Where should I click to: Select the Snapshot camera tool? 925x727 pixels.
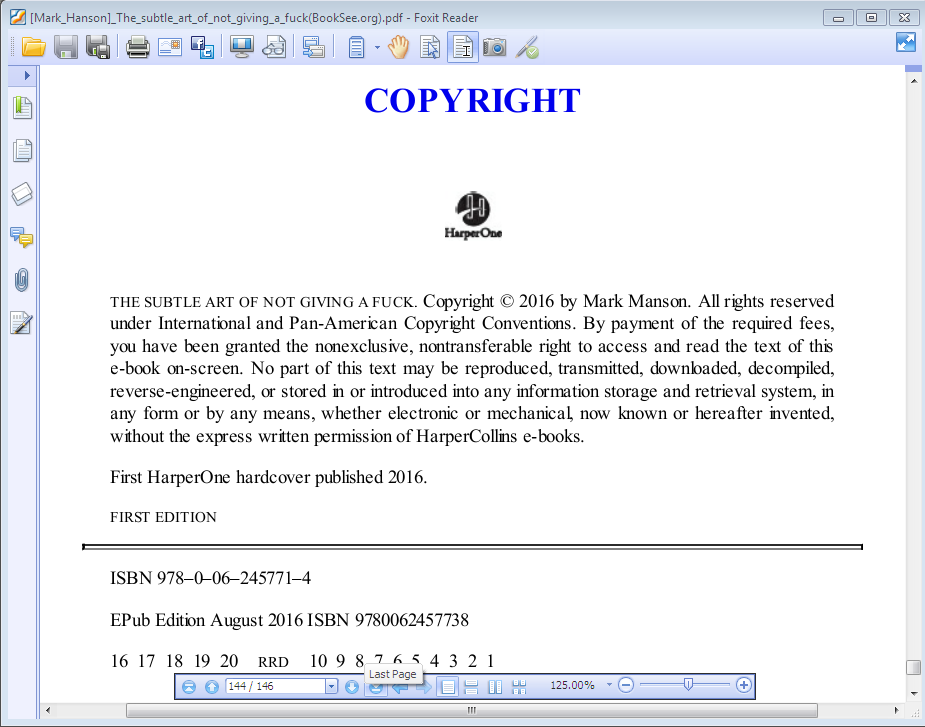[494, 47]
